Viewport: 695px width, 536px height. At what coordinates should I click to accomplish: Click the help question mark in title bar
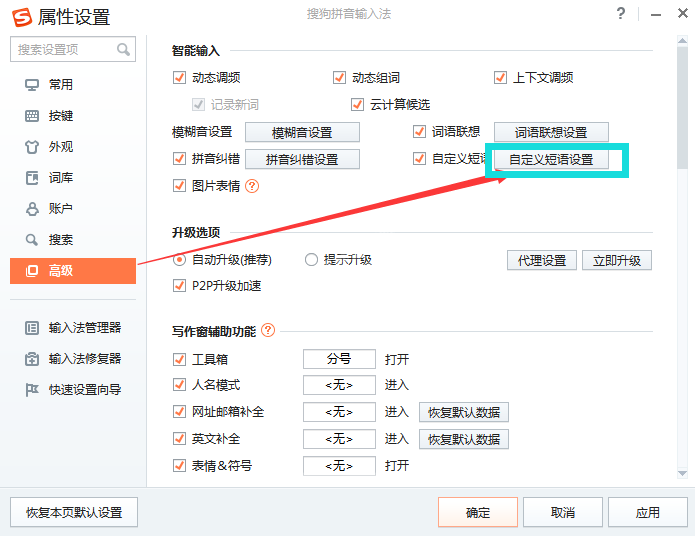coord(621,14)
